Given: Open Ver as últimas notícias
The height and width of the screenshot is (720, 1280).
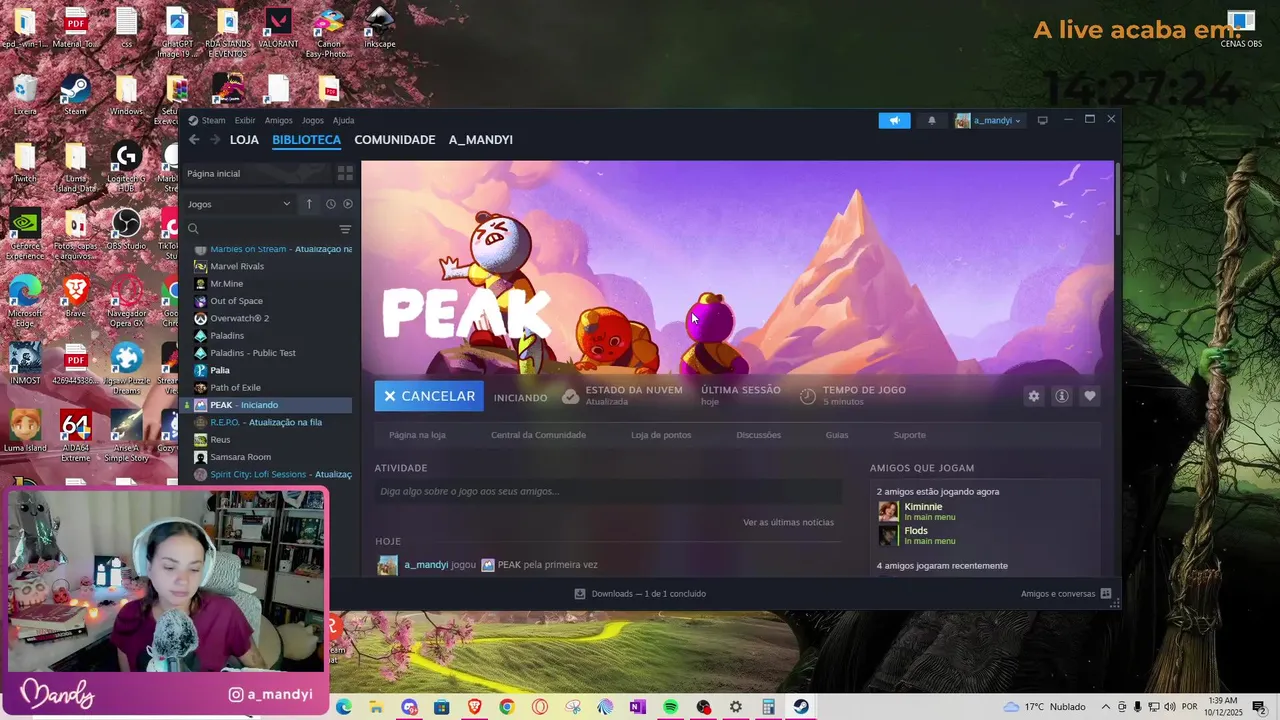Looking at the screenshot, I should click(x=788, y=522).
